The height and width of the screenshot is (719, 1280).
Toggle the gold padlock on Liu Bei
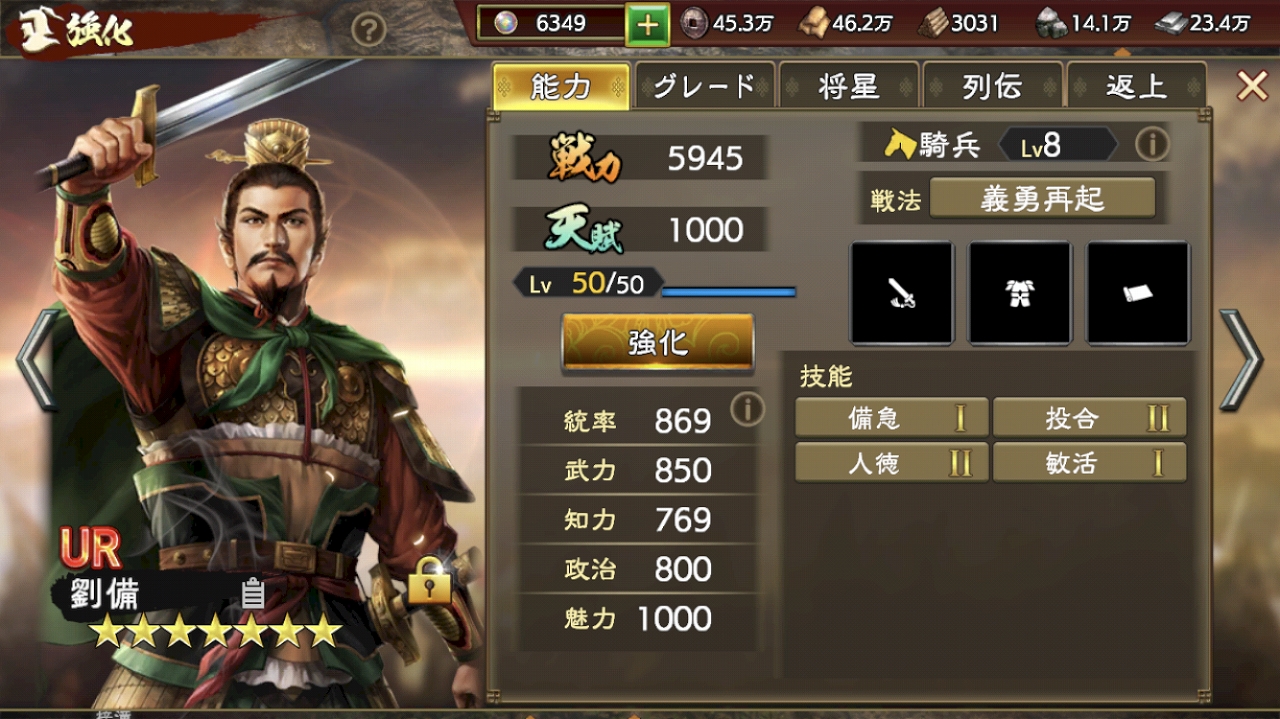(x=429, y=580)
